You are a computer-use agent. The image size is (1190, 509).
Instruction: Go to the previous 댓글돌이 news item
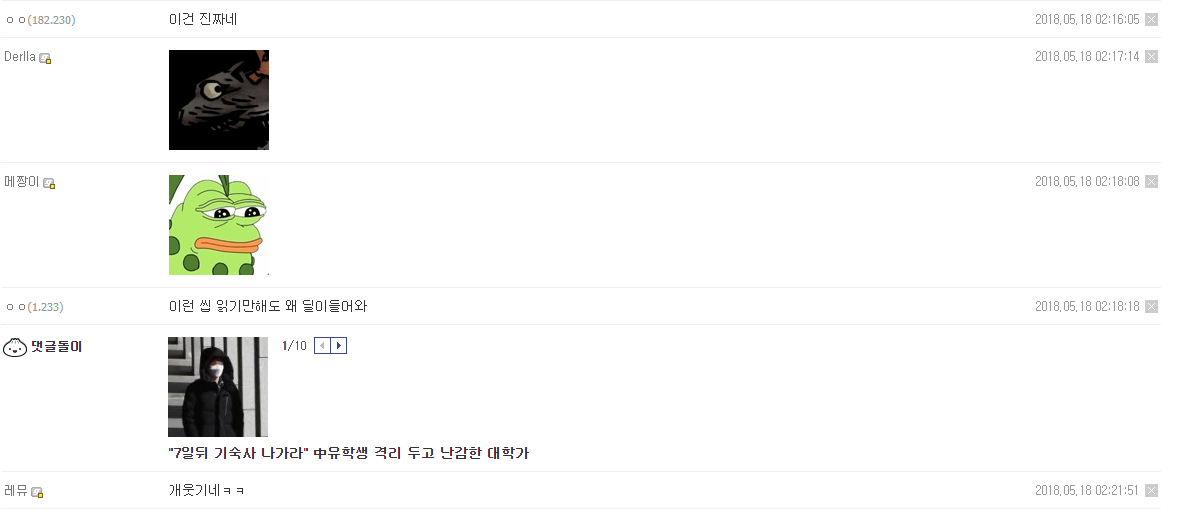[x=322, y=346]
